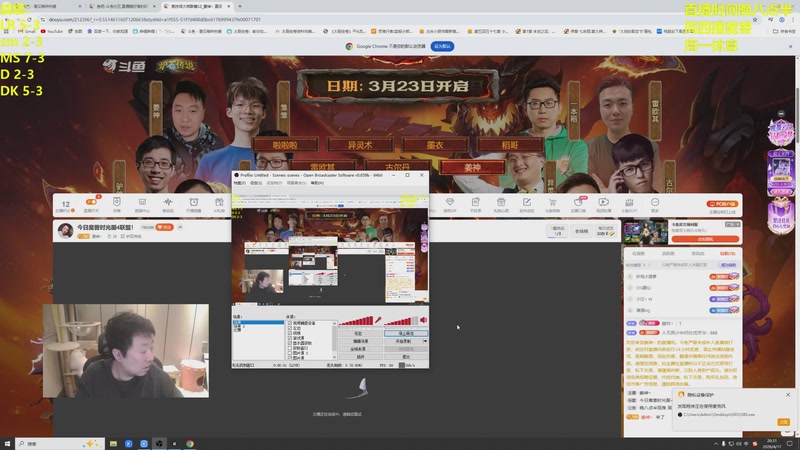
Task: Mute the red speaker icon in OBS
Action: (423, 319)
